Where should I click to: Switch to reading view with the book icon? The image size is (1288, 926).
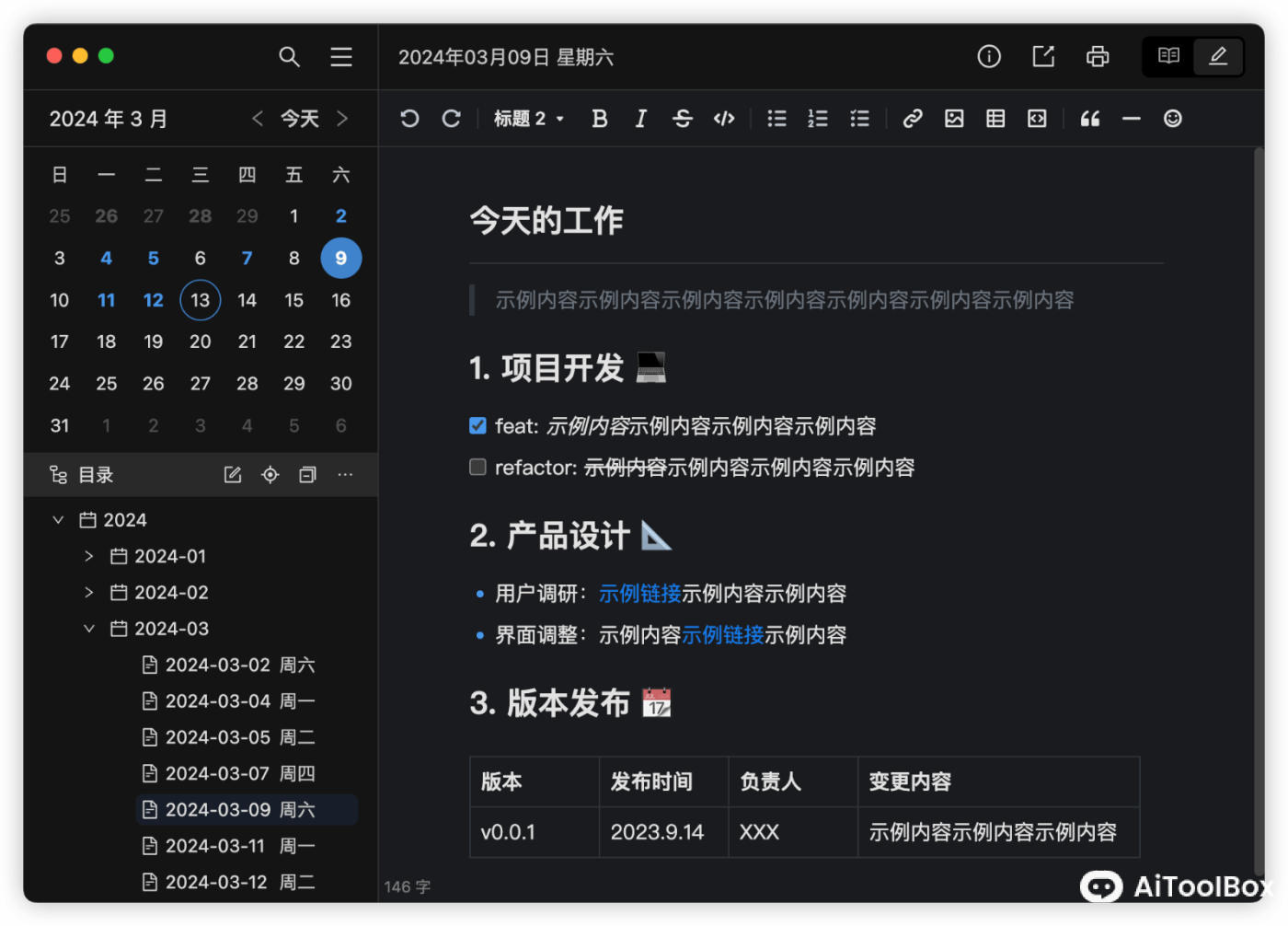pos(1167,56)
